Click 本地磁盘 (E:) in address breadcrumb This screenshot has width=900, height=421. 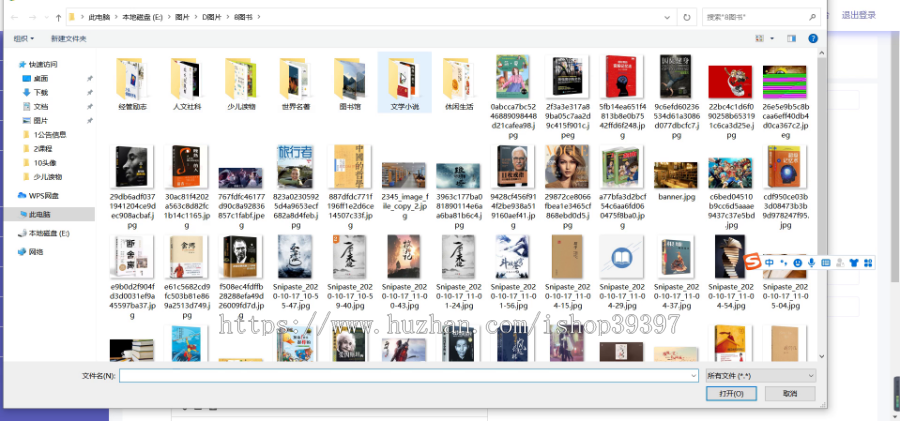click(142, 17)
